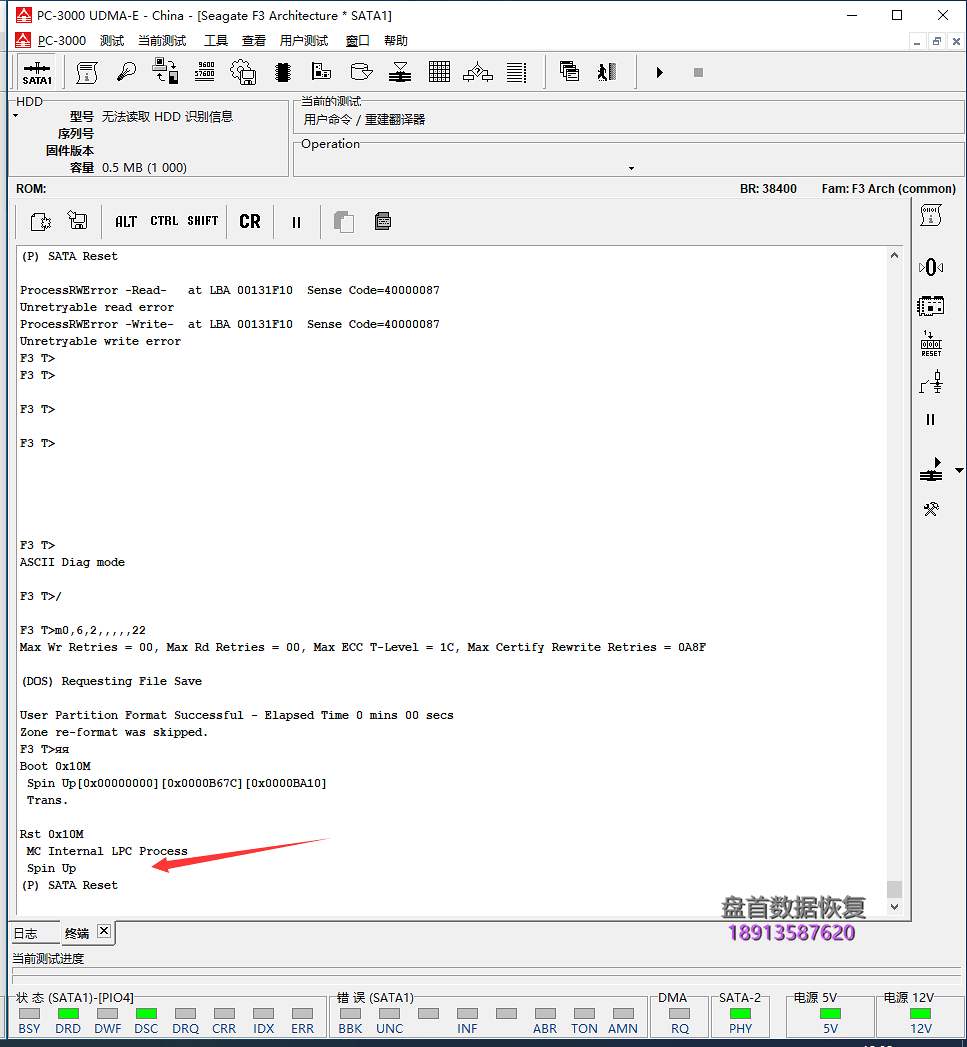
Task: Click sidebar heads play icon
Action: click(x=931, y=469)
